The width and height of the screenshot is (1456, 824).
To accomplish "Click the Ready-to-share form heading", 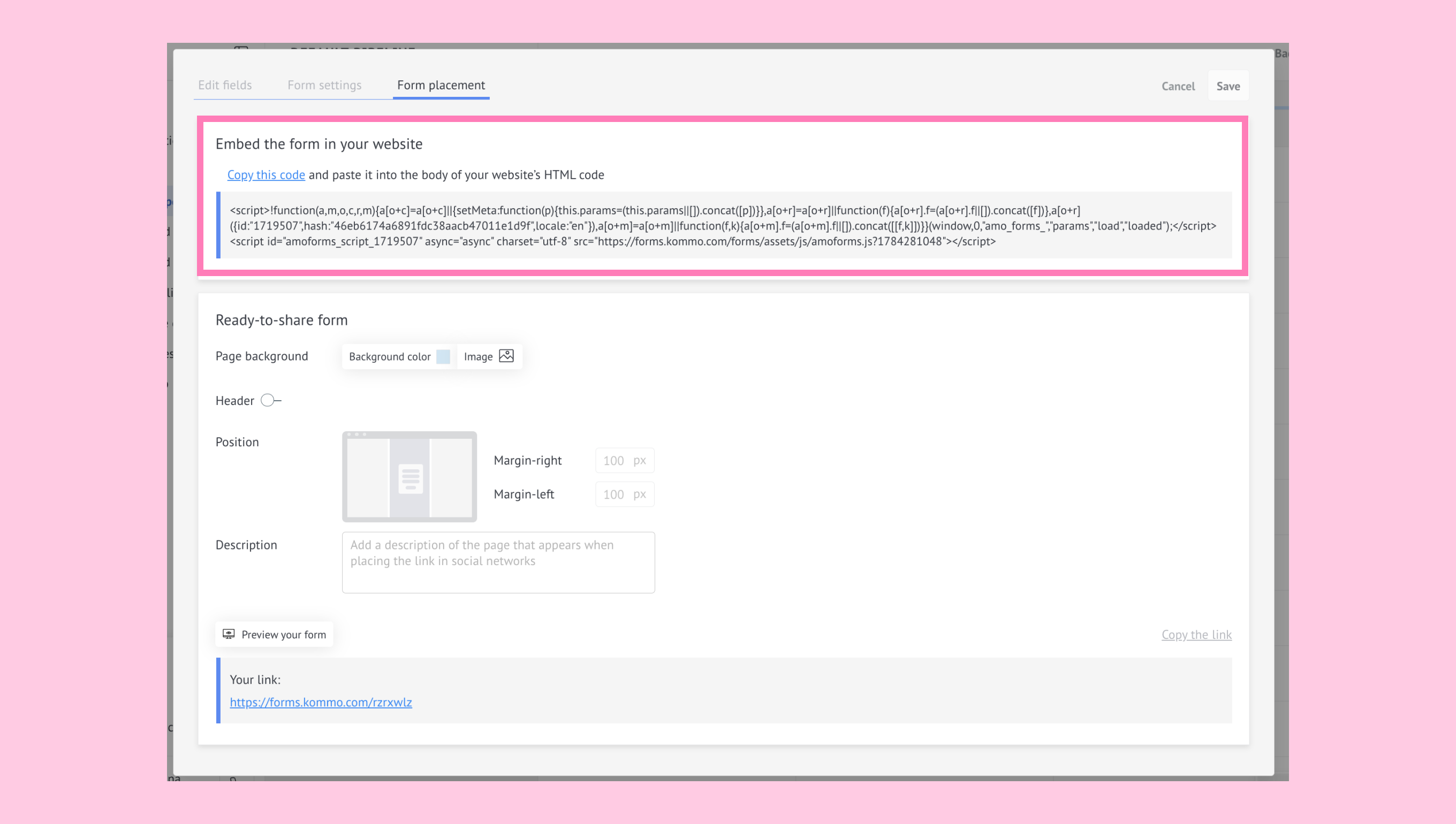I will pos(282,320).
